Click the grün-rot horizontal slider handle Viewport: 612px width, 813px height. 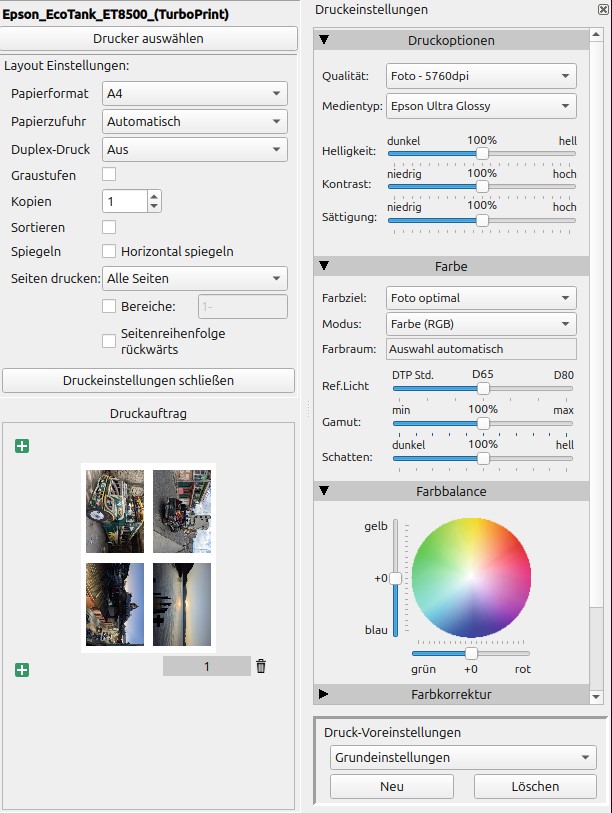pos(471,653)
